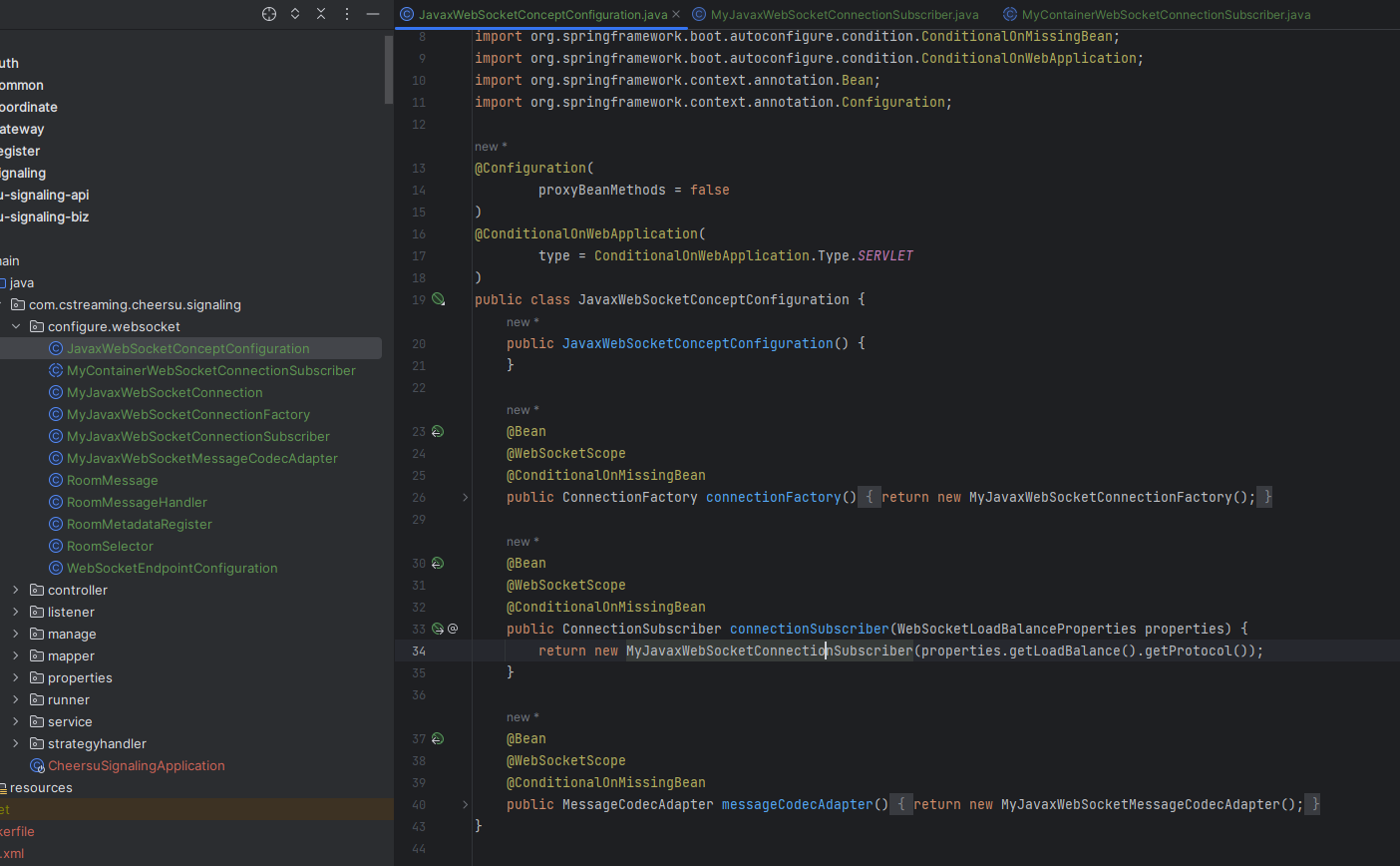Click the MyJavaxWebSocketConnectionFactory class icon
This screenshot has width=1400, height=866.
(56, 414)
